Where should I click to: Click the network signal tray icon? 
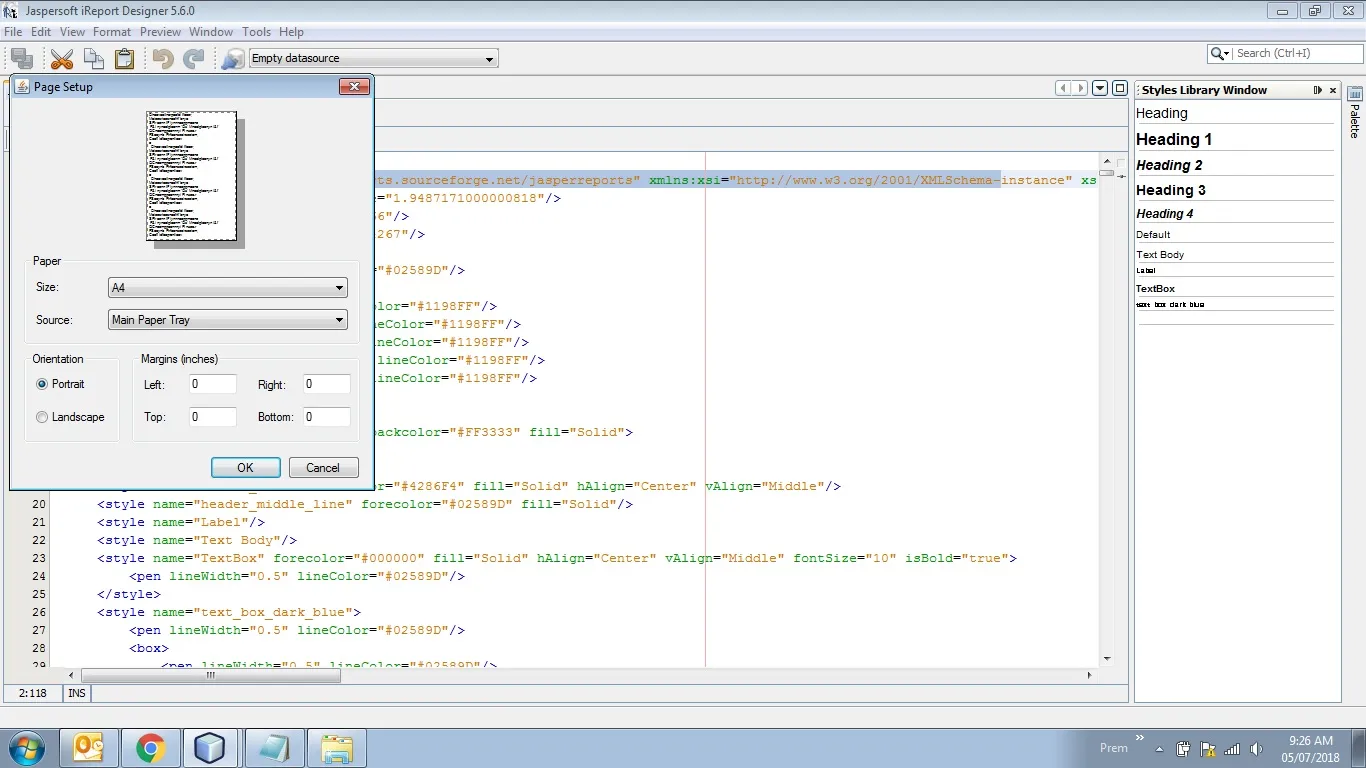tap(1233, 748)
